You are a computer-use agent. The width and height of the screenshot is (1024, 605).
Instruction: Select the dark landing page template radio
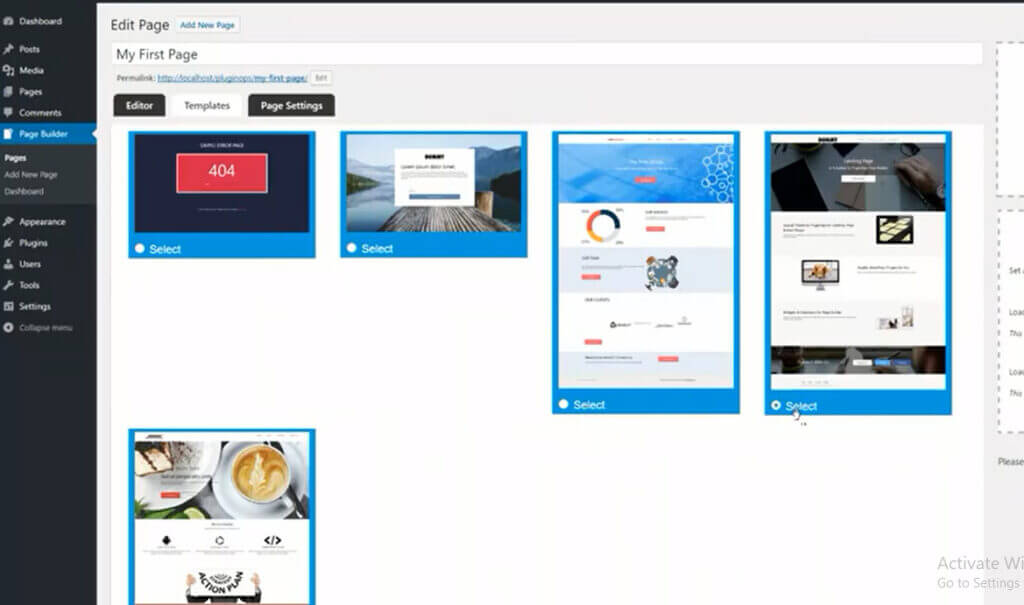click(776, 406)
